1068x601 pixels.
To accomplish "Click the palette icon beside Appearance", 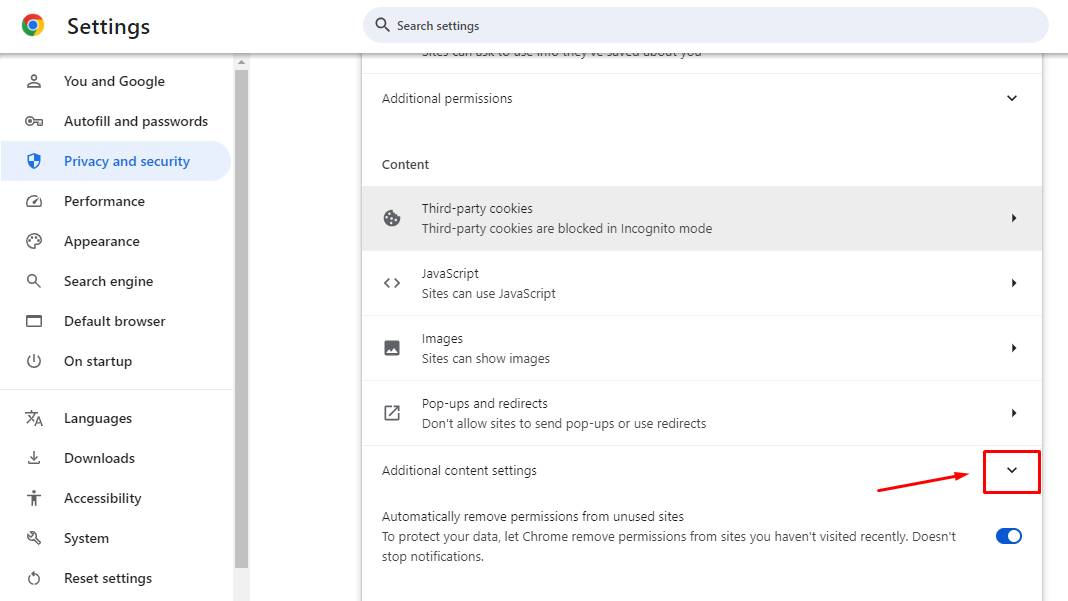I will point(33,241).
